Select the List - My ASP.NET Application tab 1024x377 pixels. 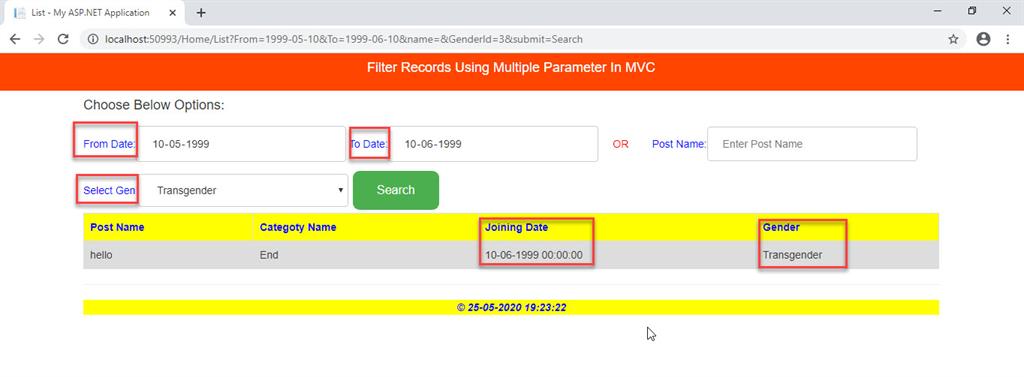[x=95, y=12]
